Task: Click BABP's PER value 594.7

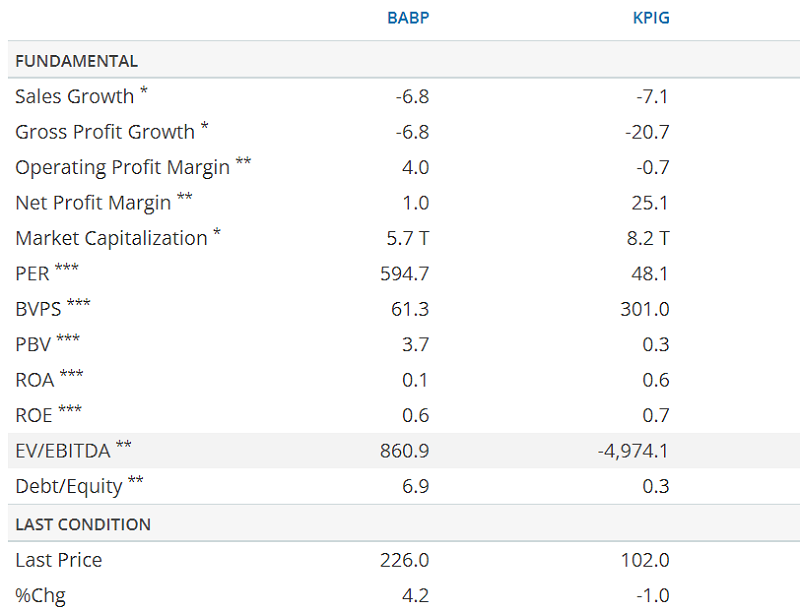Action: click(x=405, y=274)
